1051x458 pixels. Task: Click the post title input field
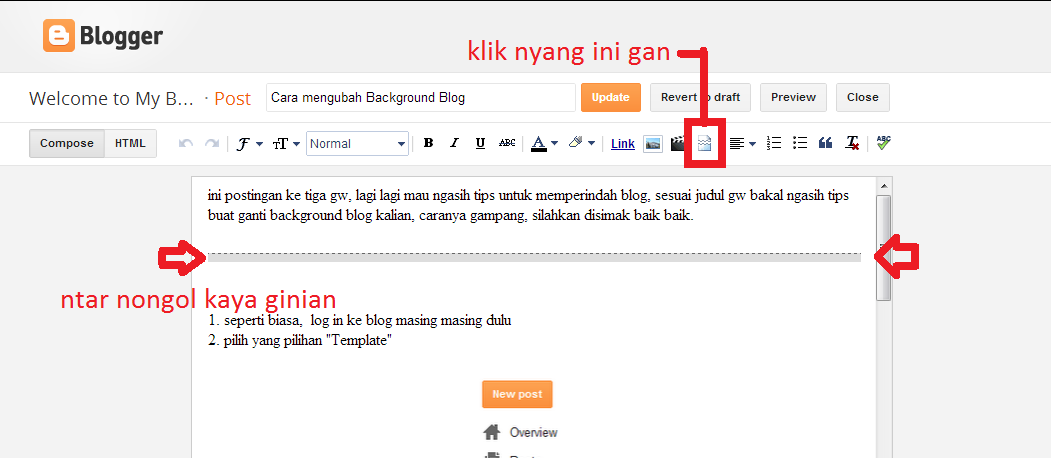421,97
